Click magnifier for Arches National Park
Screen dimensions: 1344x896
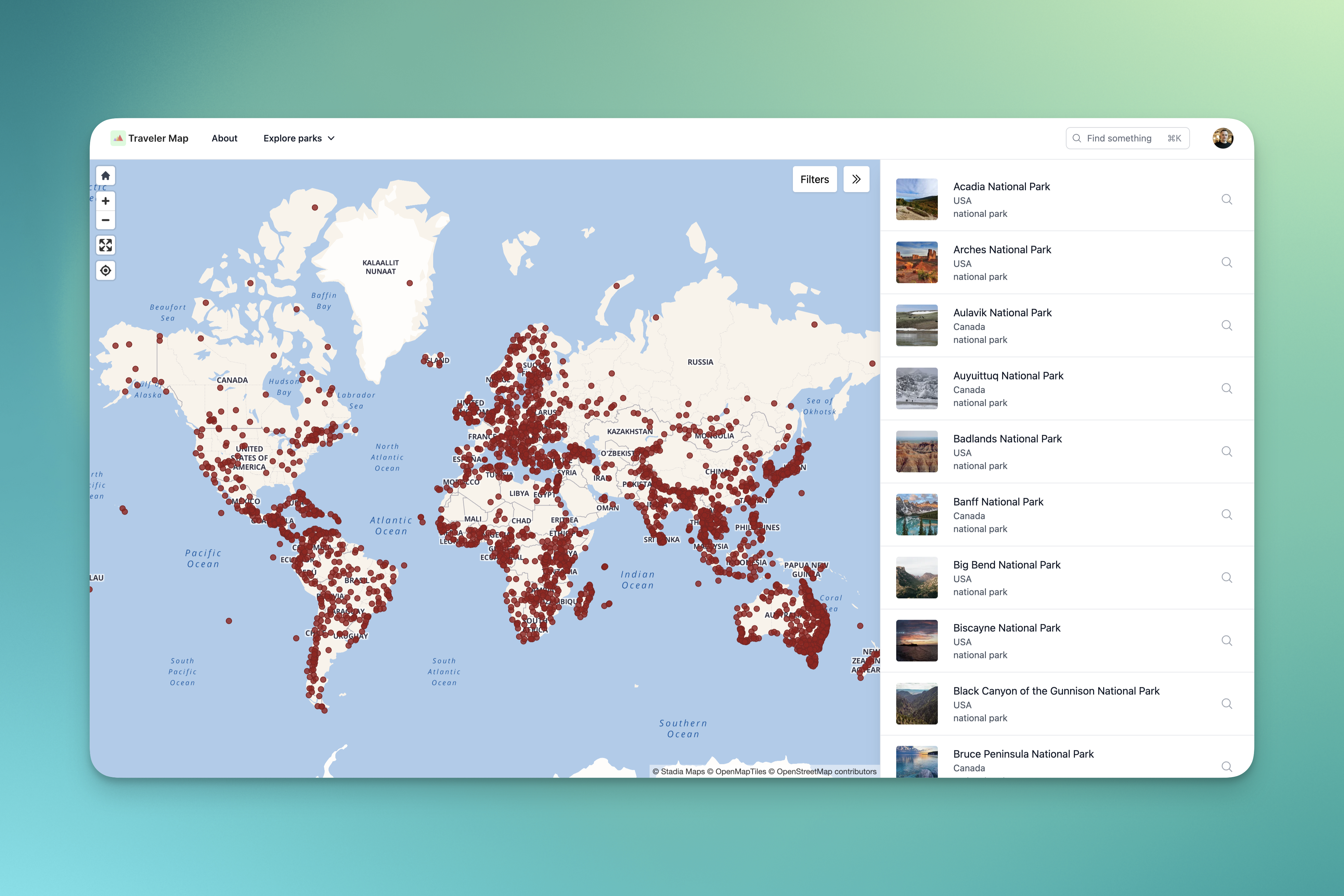[x=1226, y=262]
